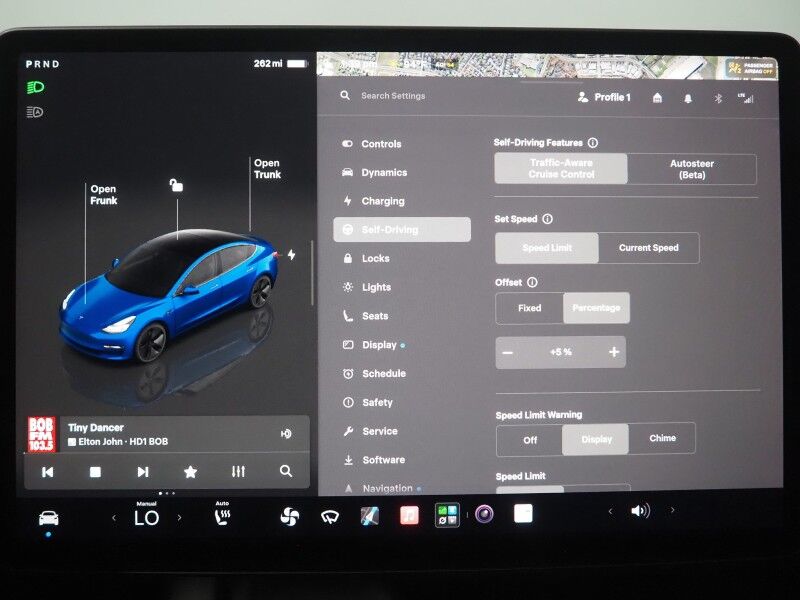
Task: Open the app launcher grid icon
Action: pos(447,514)
